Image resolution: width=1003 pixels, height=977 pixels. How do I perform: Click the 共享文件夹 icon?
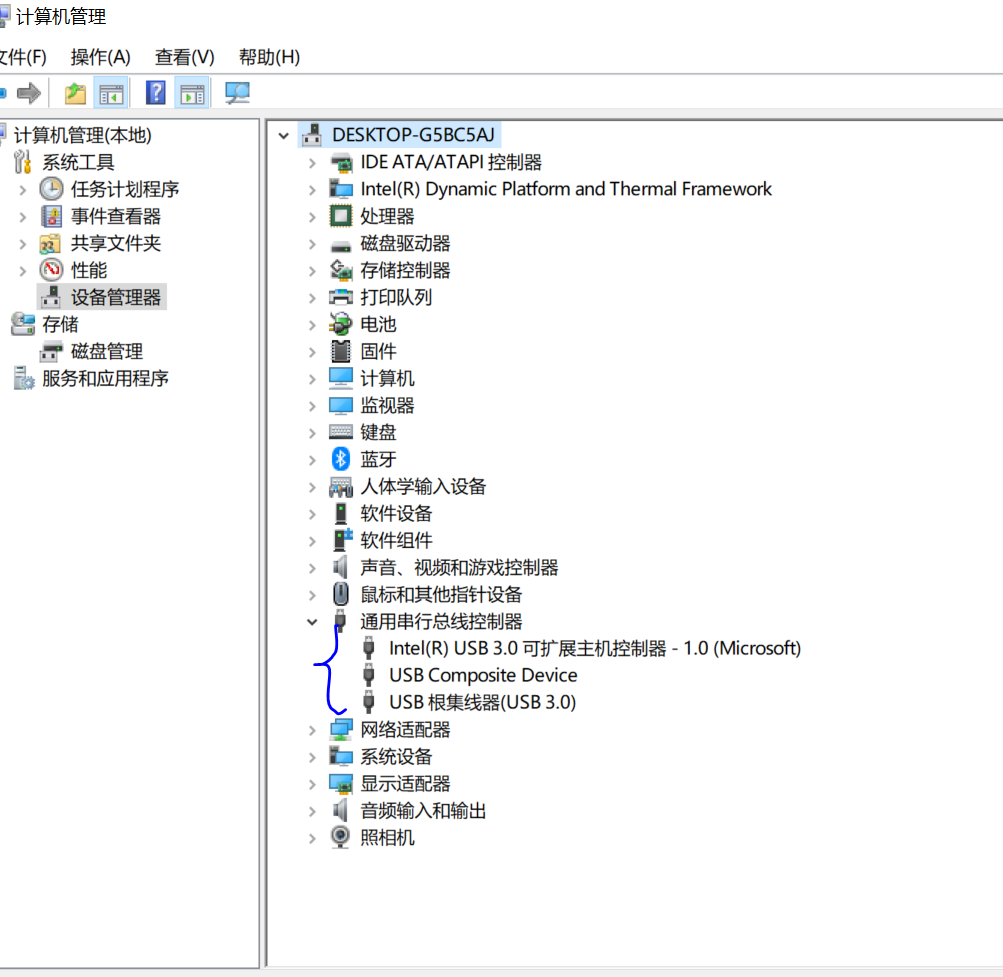pos(50,244)
